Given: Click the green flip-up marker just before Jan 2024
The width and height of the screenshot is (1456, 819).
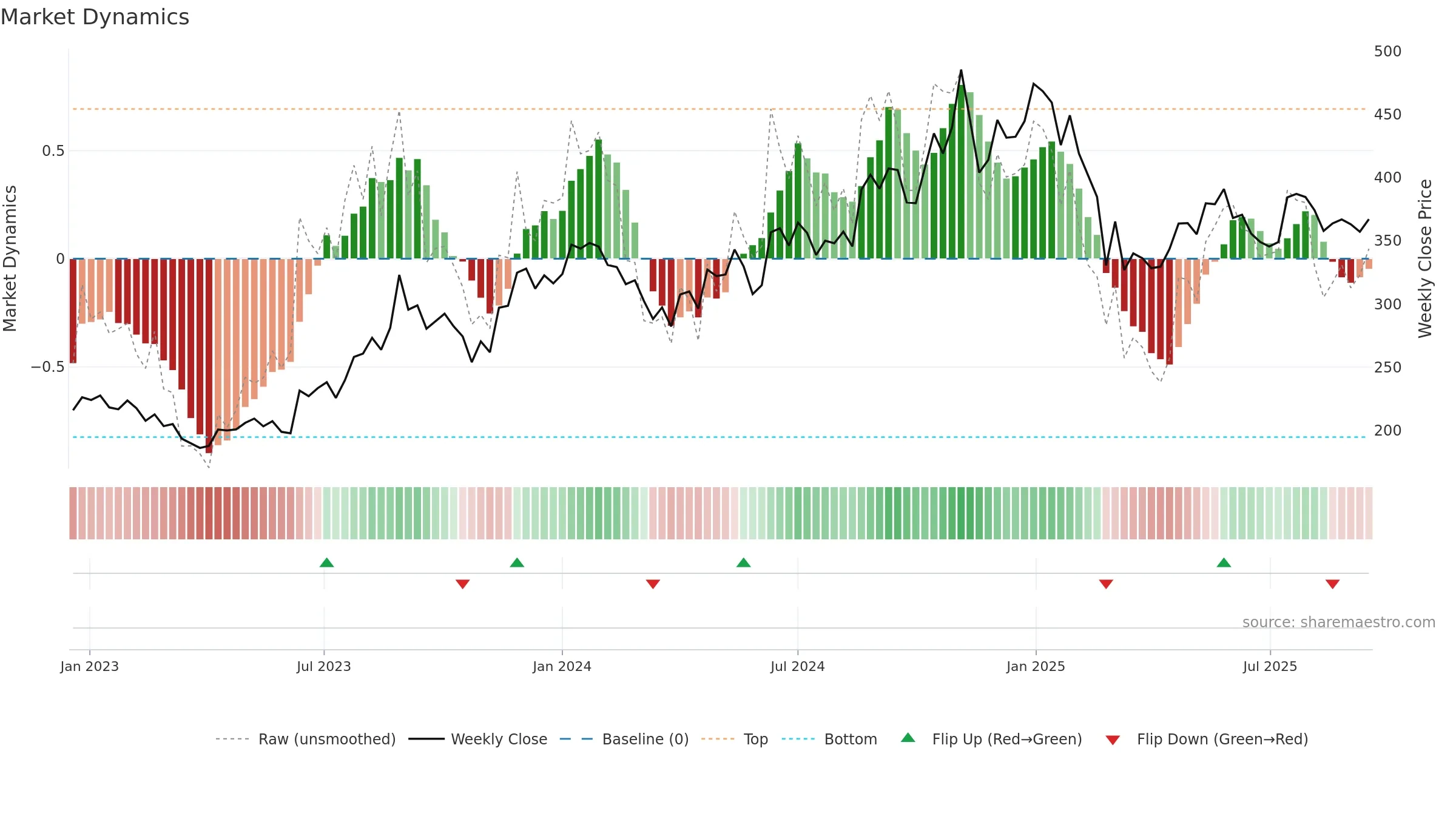Looking at the screenshot, I should pyautogui.click(x=517, y=562).
